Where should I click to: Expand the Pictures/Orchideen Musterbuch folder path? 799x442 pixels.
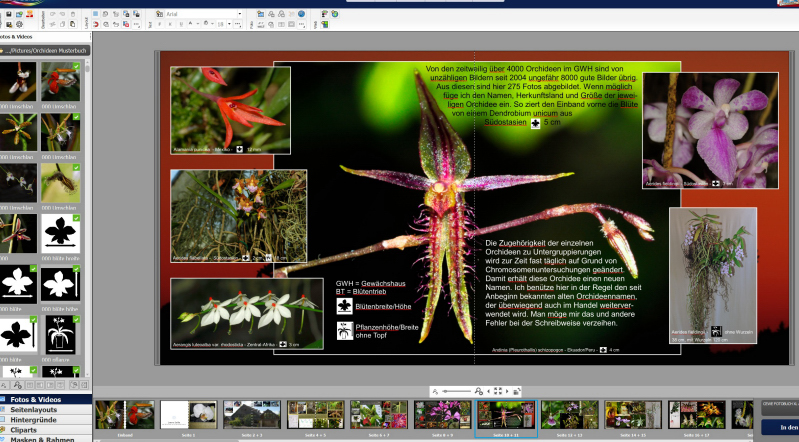(45, 50)
